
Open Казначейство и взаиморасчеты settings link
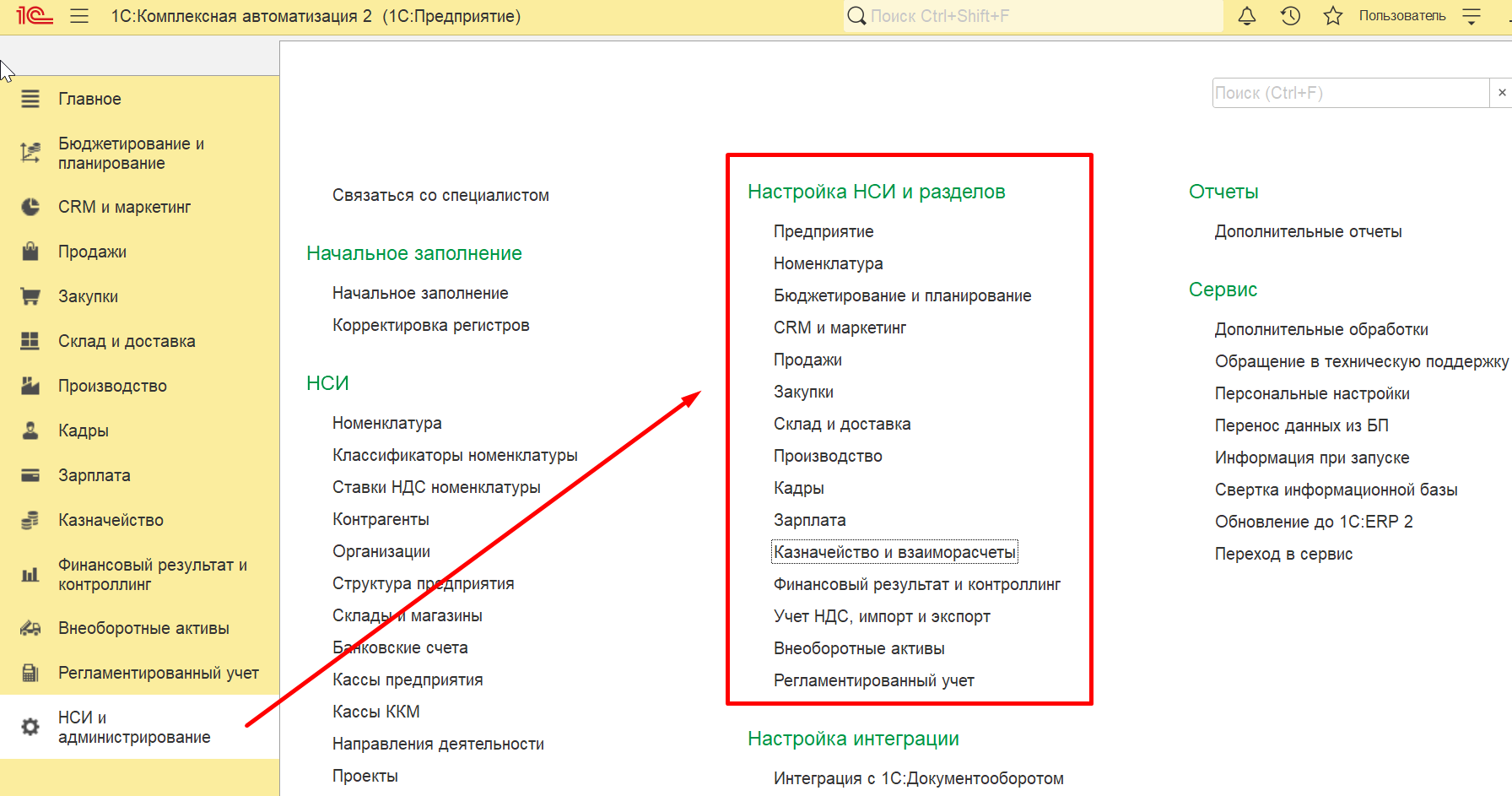pos(894,552)
